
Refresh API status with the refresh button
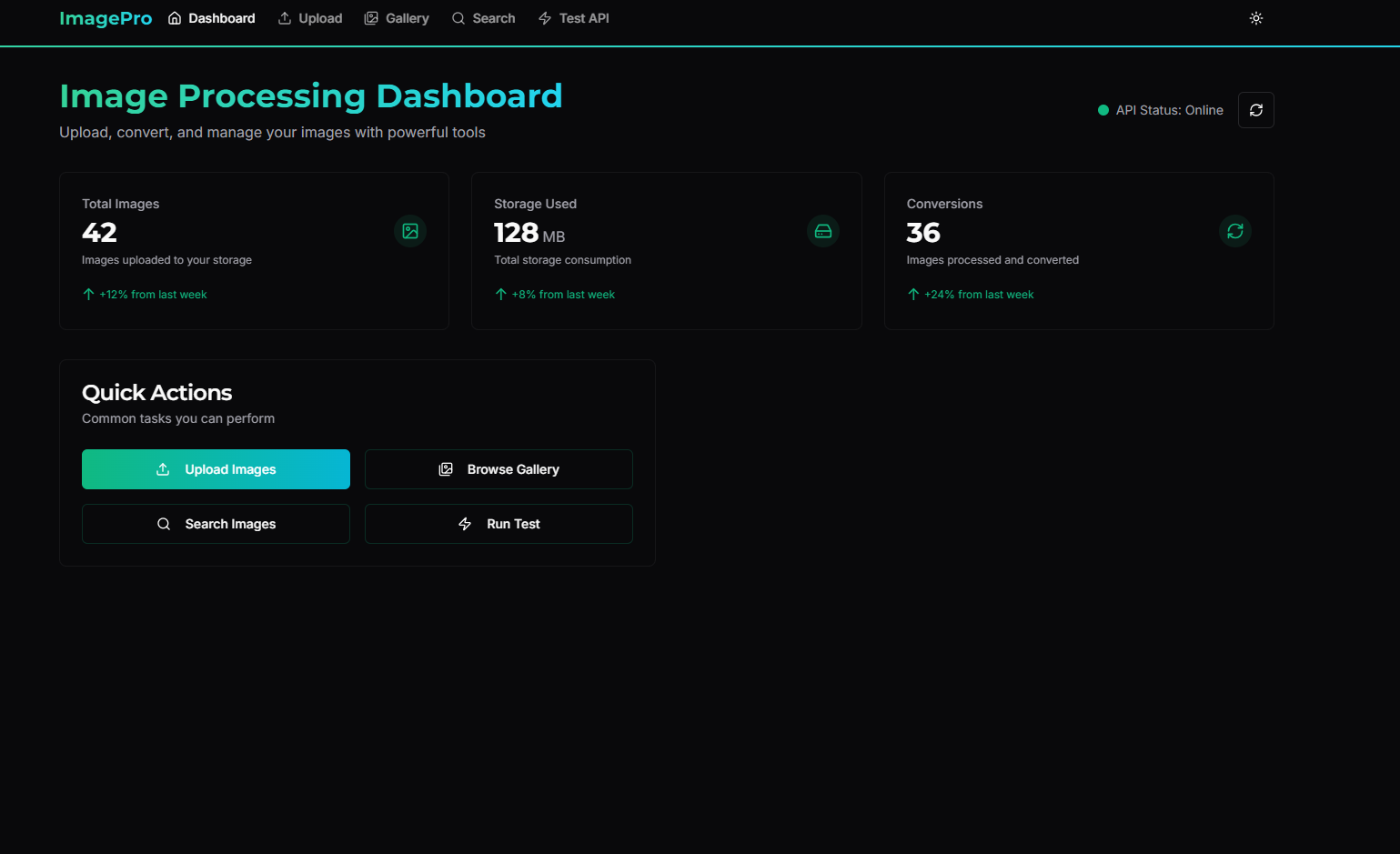point(1256,110)
